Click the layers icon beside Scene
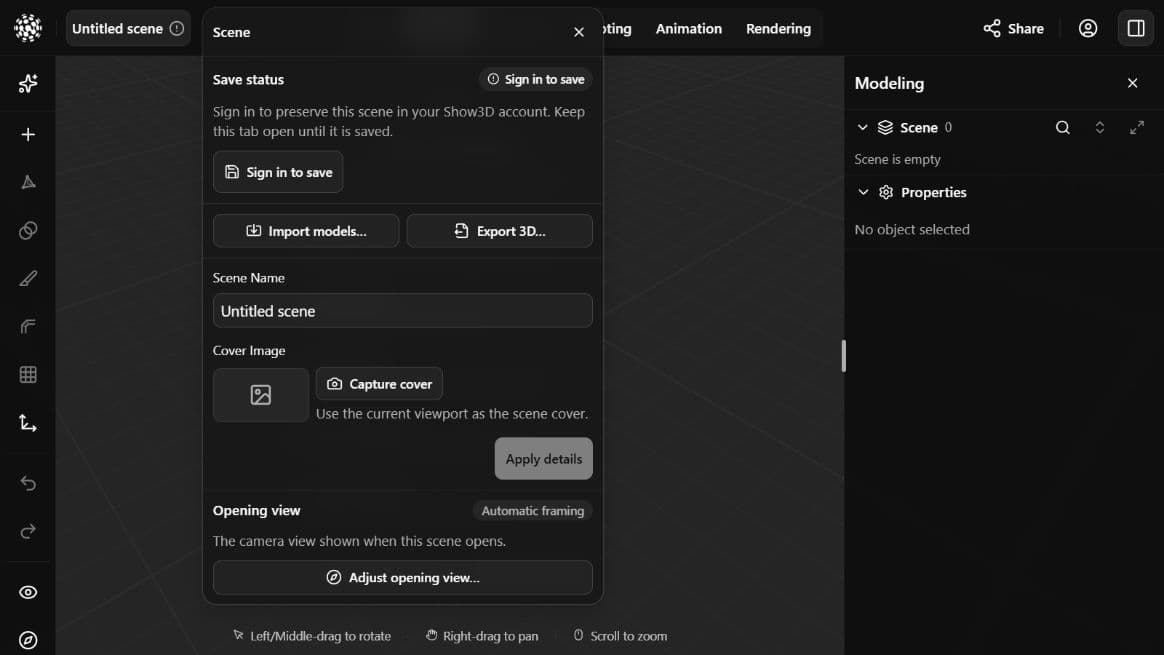 point(885,128)
